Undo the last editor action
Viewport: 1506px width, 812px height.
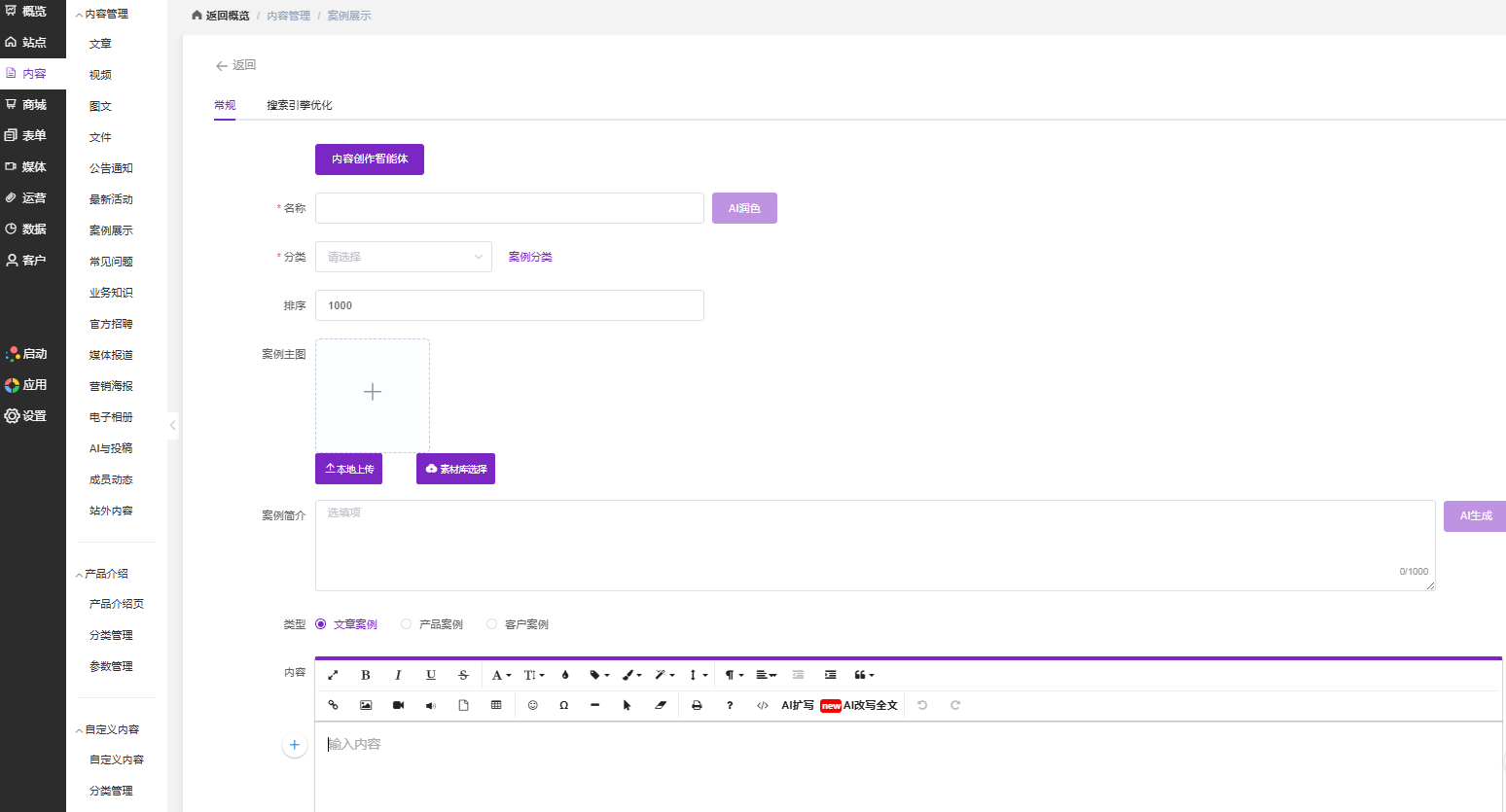tap(922, 705)
